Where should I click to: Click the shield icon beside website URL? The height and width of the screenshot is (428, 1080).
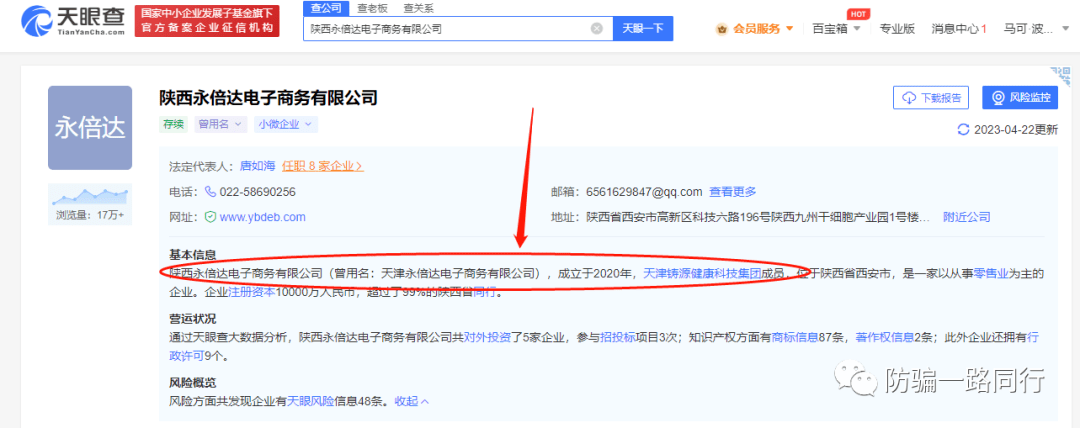pyautogui.click(x=210, y=217)
